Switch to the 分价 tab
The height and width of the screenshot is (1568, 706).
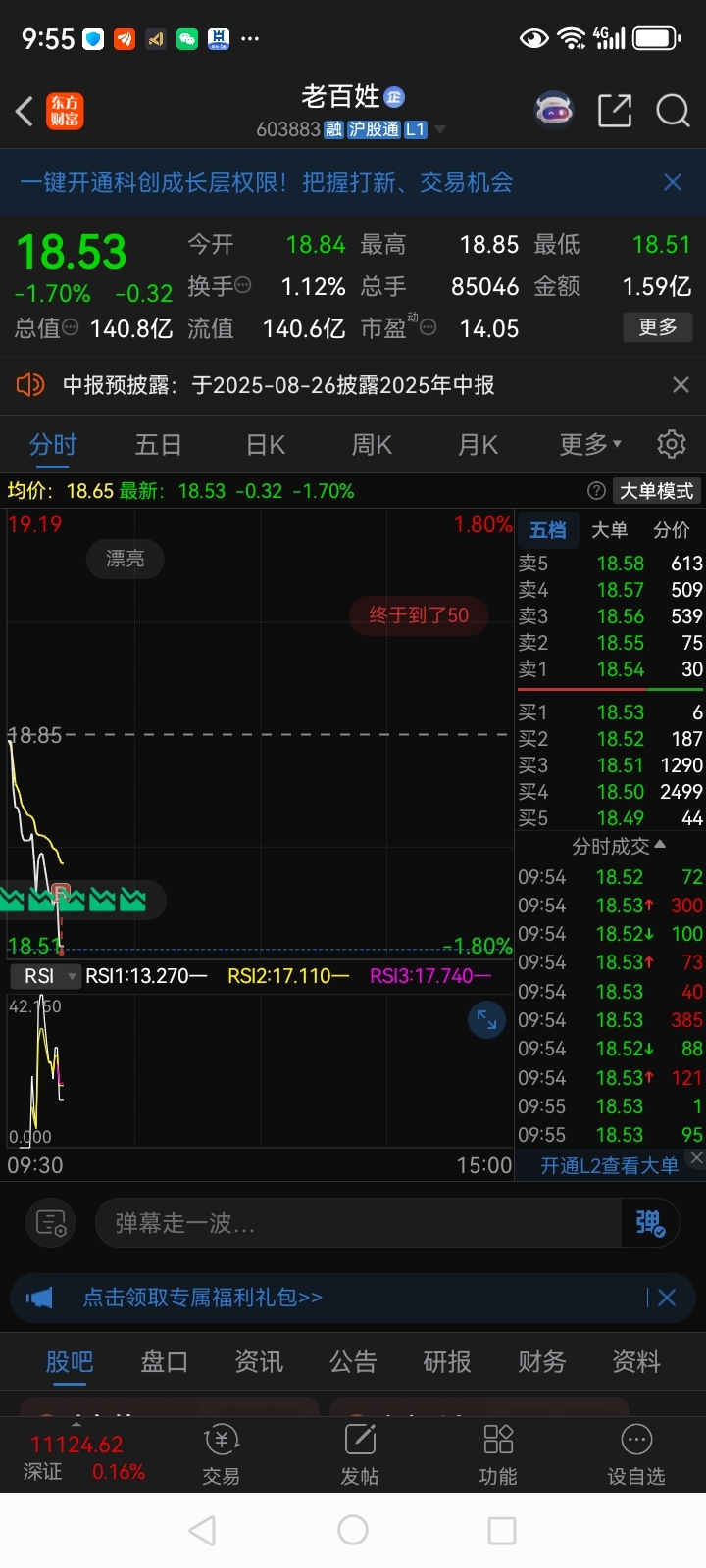pos(672,530)
